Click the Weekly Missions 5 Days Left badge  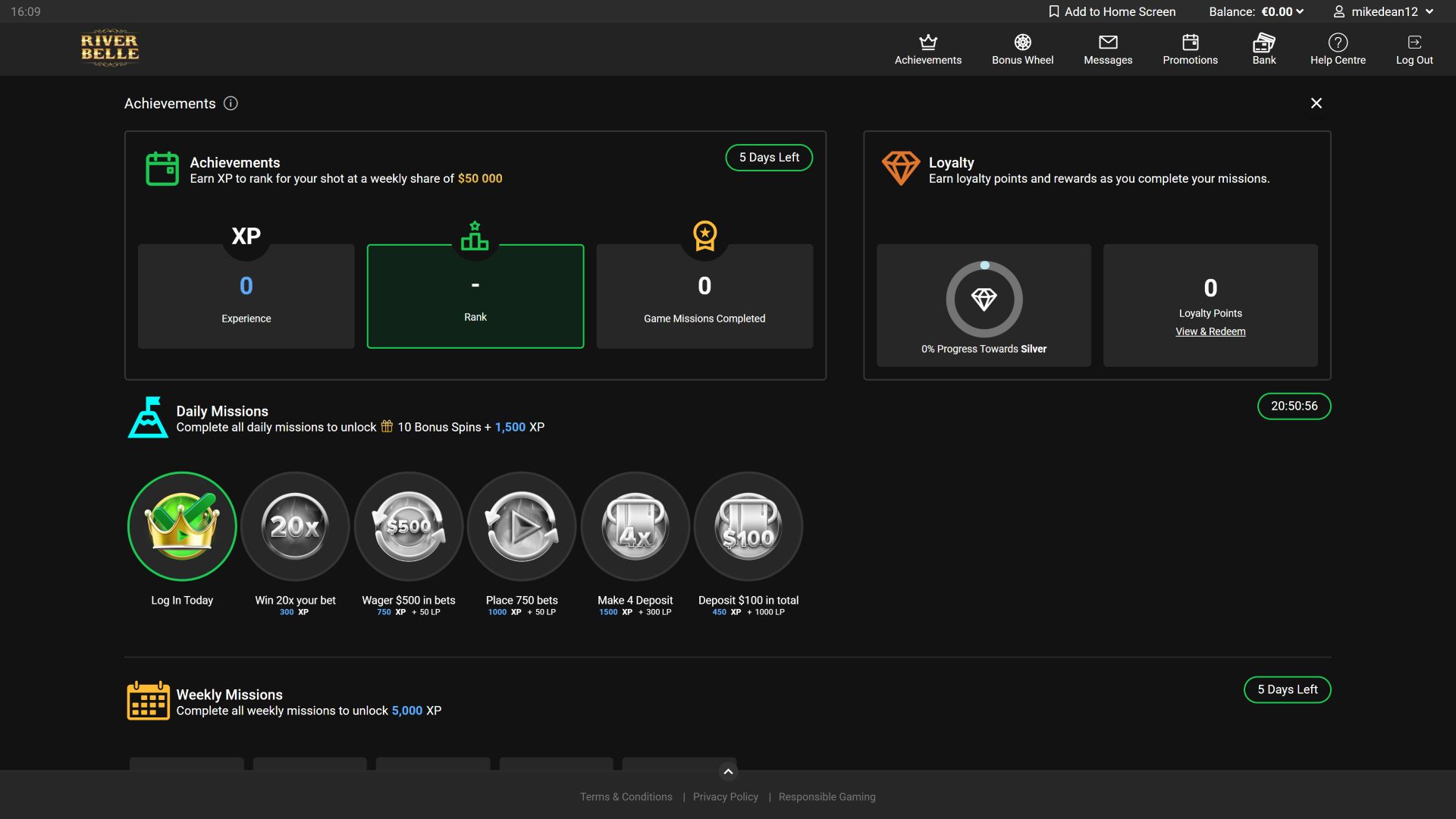pyautogui.click(x=1287, y=690)
